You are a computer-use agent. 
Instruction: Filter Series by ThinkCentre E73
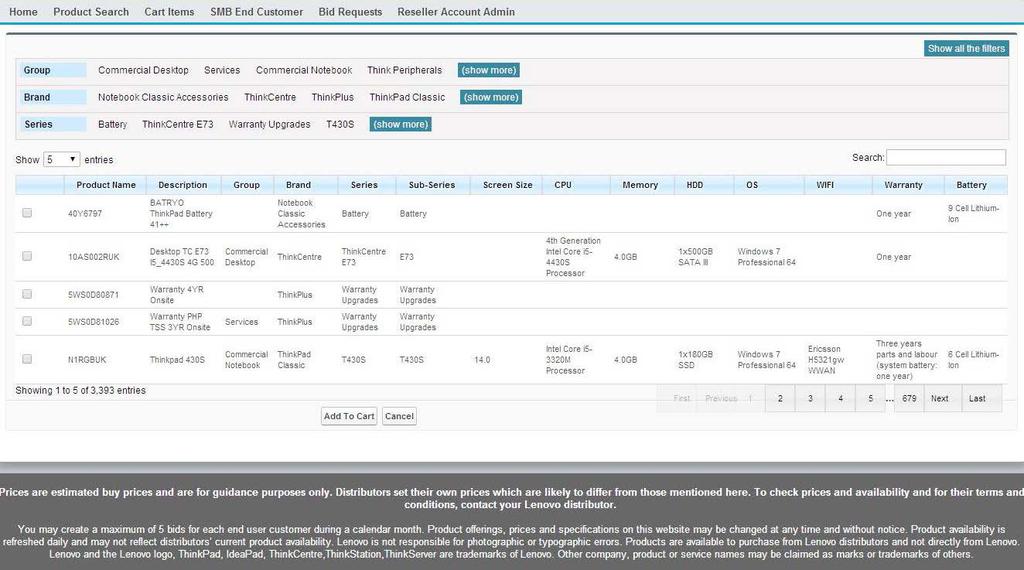pyautogui.click(x=178, y=124)
